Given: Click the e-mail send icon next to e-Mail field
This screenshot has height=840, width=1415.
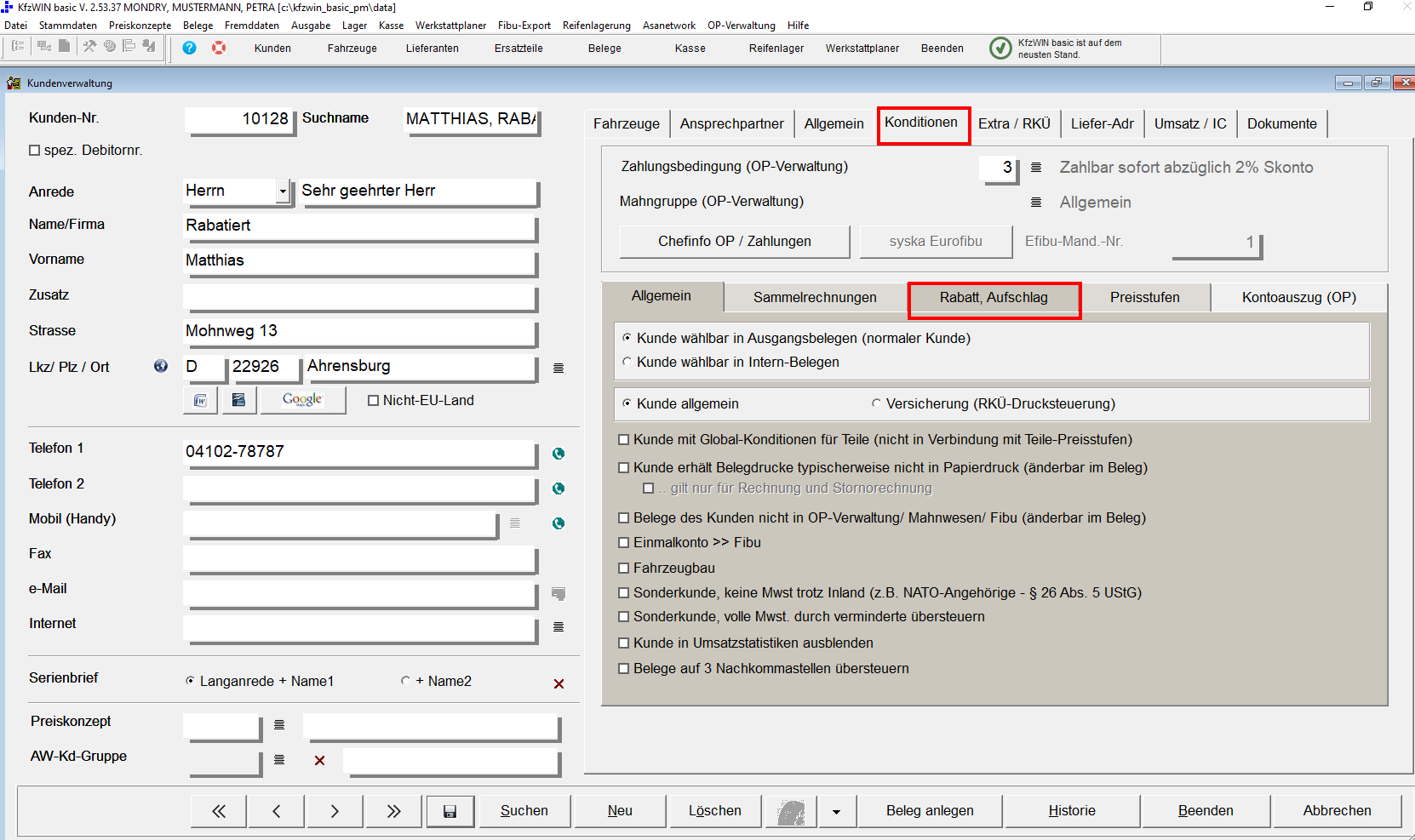Looking at the screenshot, I should (x=559, y=593).
